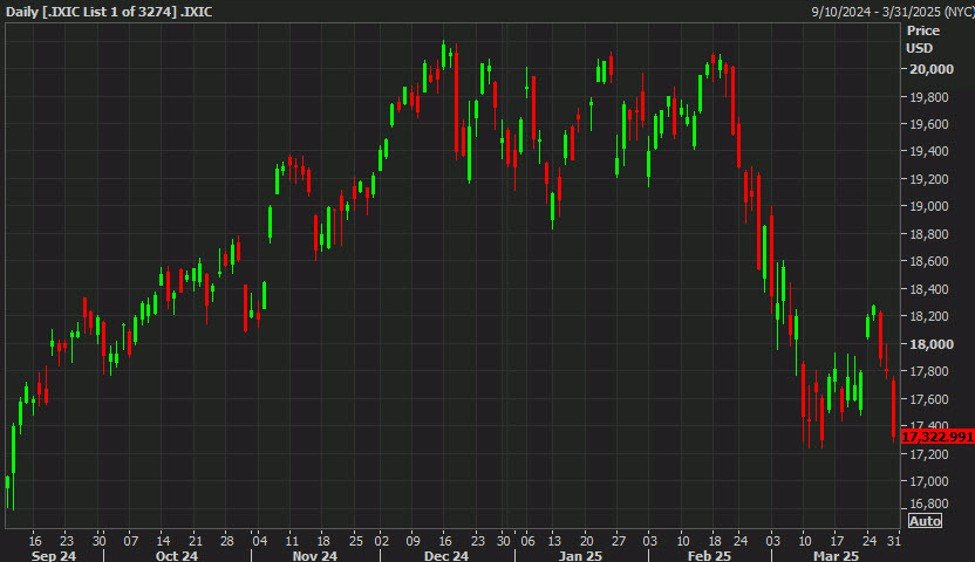Select the red 17,322.991 last price tag
Viewport: 975px width, 562px height.
point(937,437)
